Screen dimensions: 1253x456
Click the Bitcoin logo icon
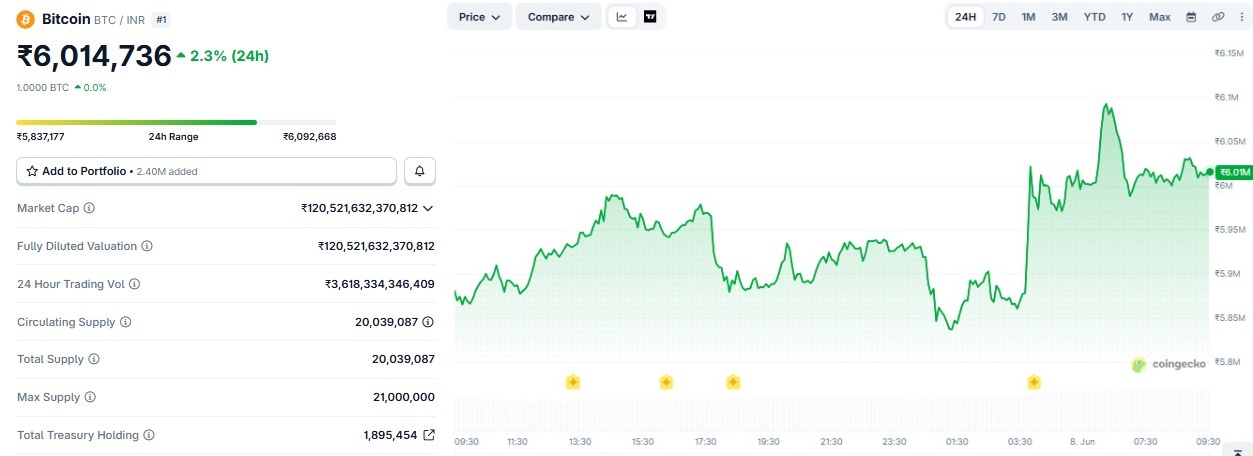pos(26,19)
